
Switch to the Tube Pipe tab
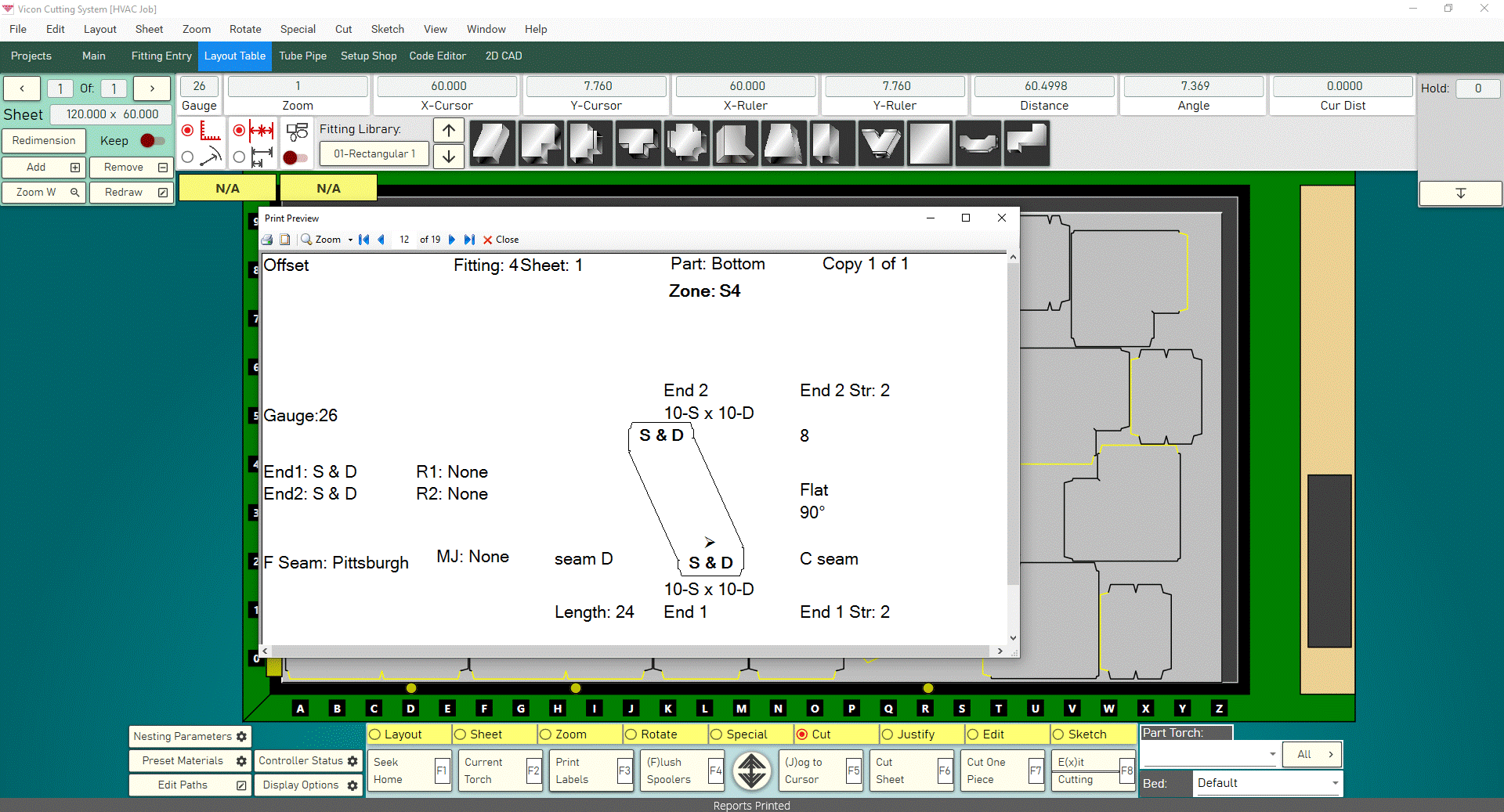[x=302, y=56]
